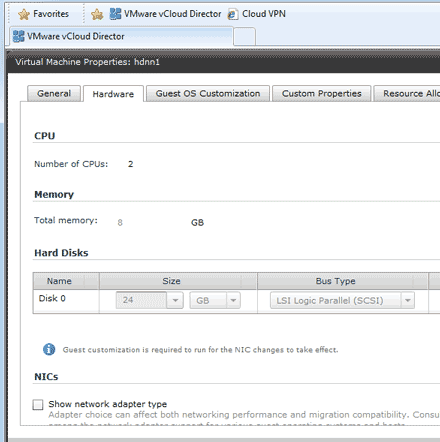This screenshot has width=440, height=442.
Task: Click the Cloud VPN page icon
Action: [x=233, y=14]
